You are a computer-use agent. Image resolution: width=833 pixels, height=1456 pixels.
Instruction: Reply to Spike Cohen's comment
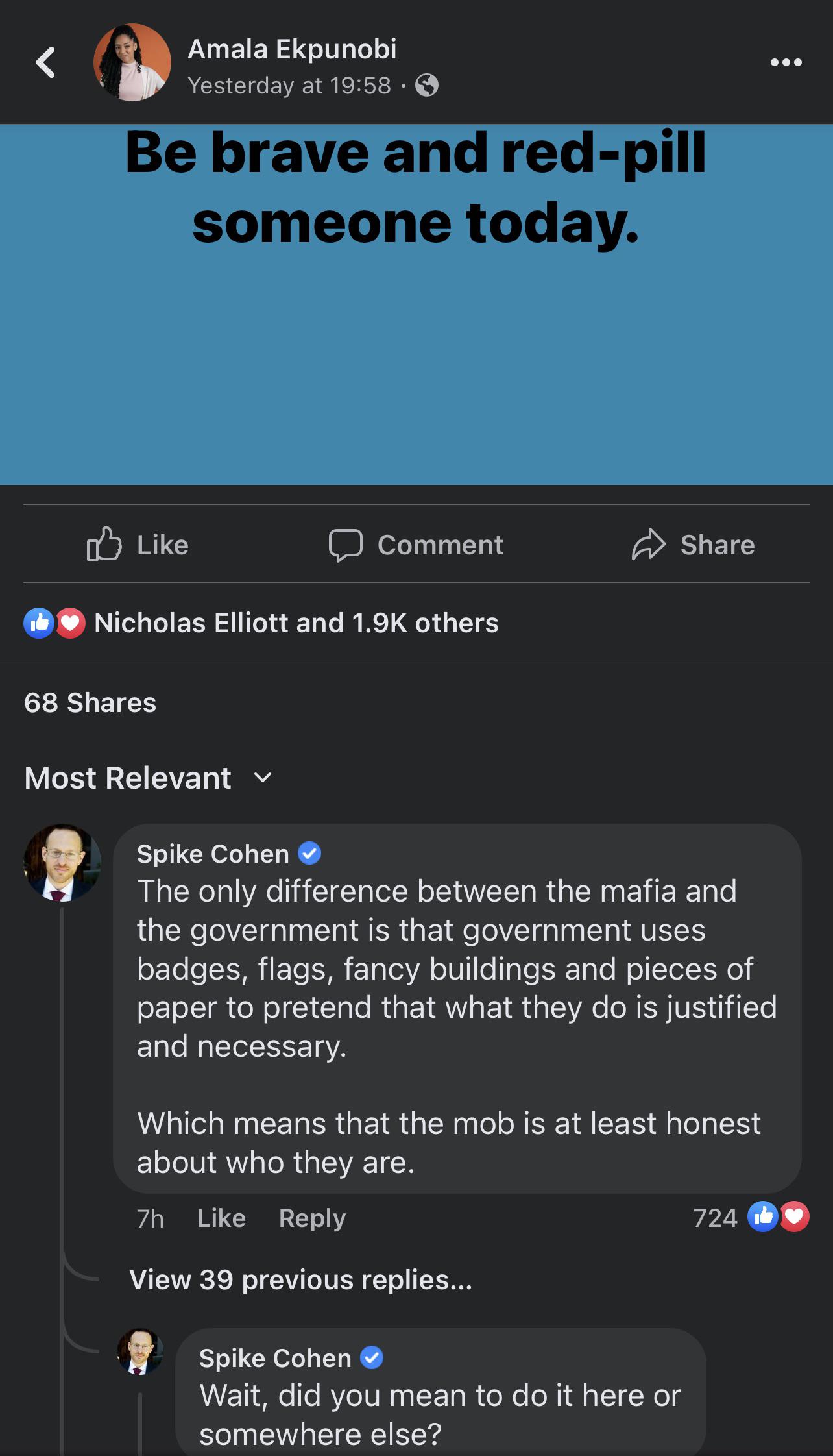[313, 1218]
